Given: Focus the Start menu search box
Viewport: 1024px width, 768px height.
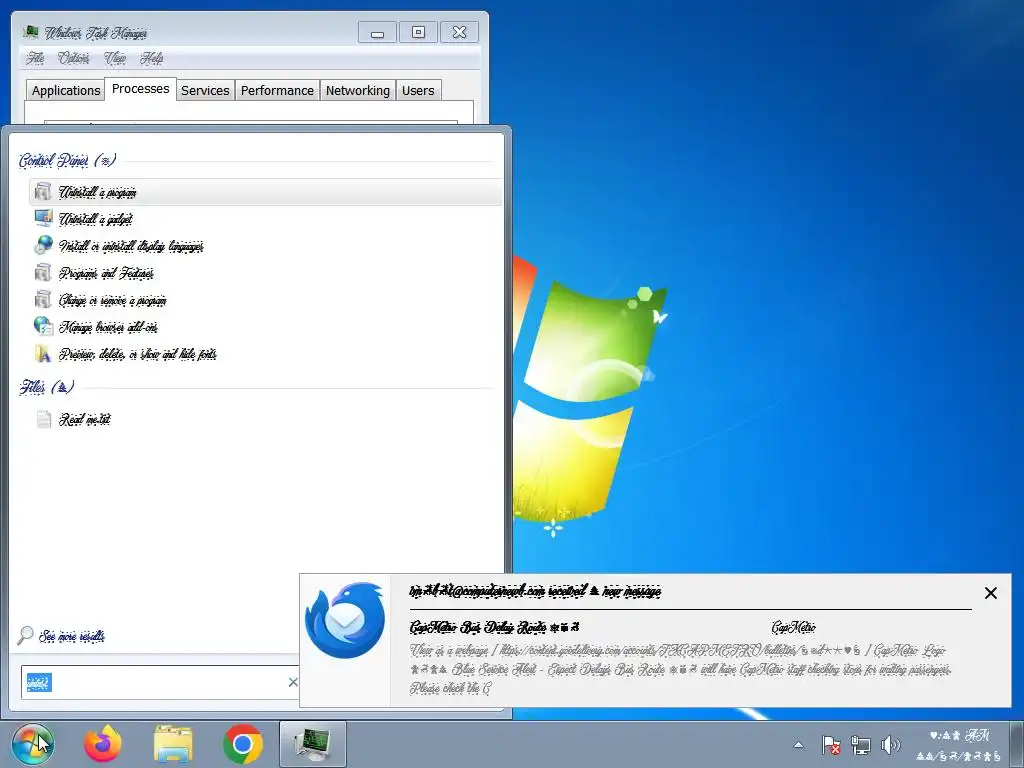Looking at the screenshot, I should [160, 682].
